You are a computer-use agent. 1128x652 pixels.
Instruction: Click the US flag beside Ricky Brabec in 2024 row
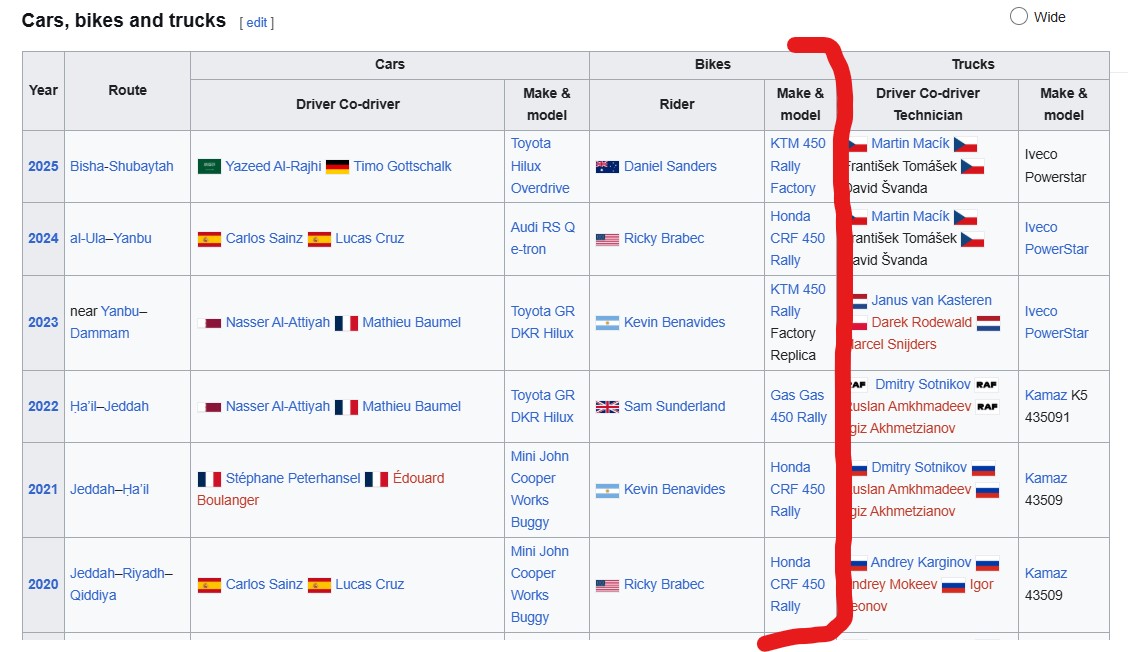tap(607, 239)
